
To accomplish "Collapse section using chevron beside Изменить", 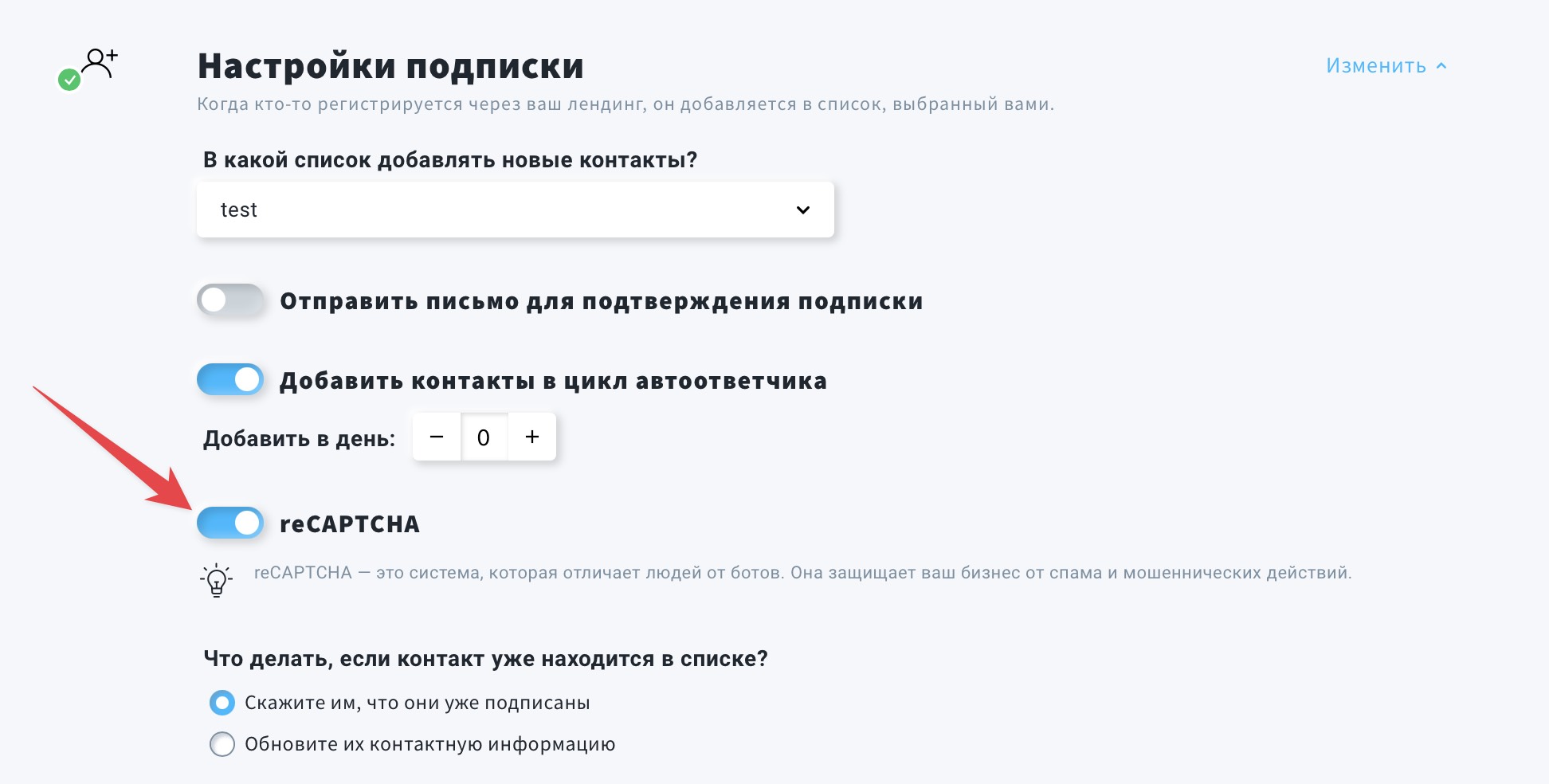I will click(x=1441, y=66).
